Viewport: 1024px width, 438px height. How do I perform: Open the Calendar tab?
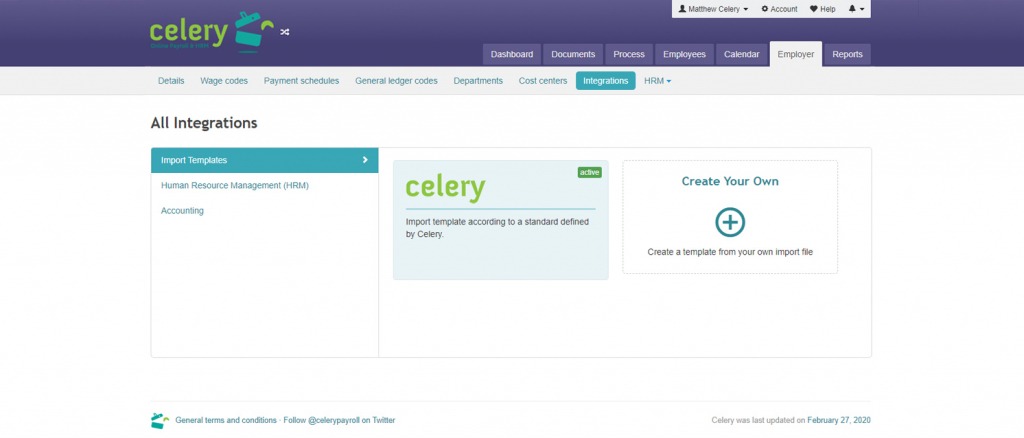(x=741, y=54)
